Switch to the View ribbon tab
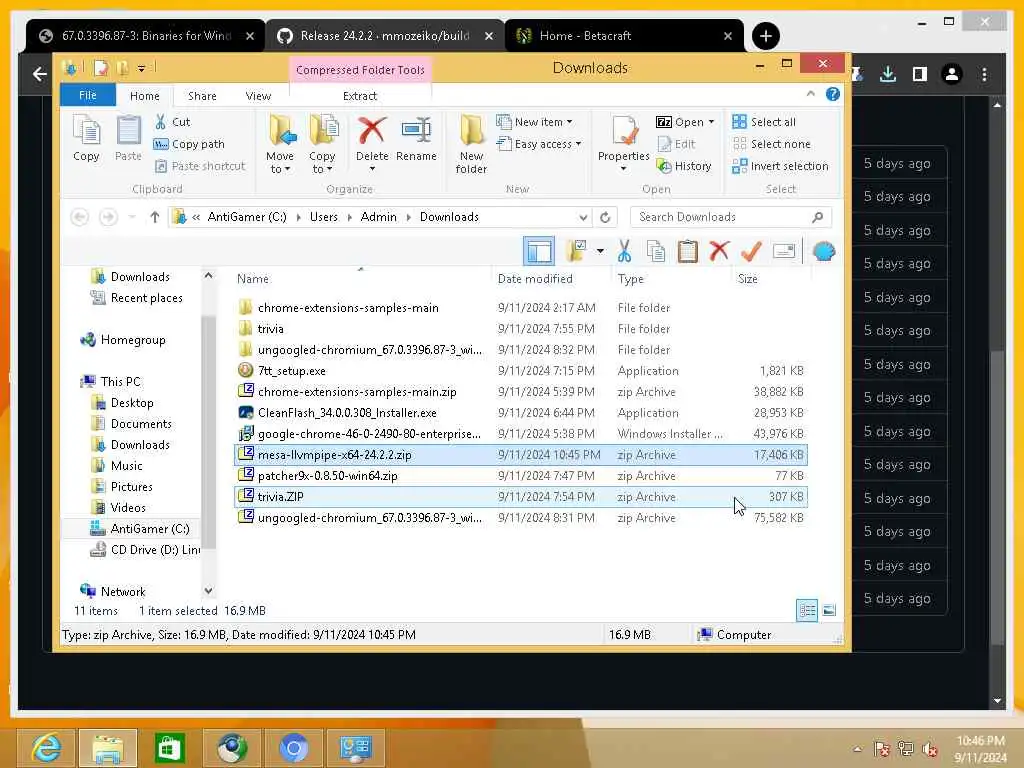The height and width of the screenshot is (768, 1024). (x=258, y=96)
